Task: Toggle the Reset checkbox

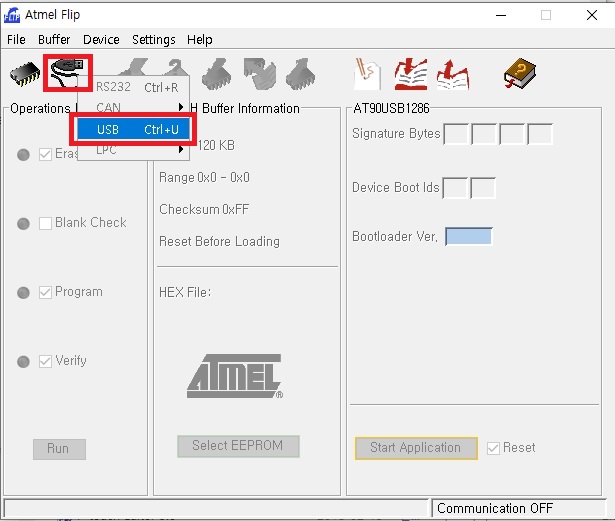Action: (493, 448)
